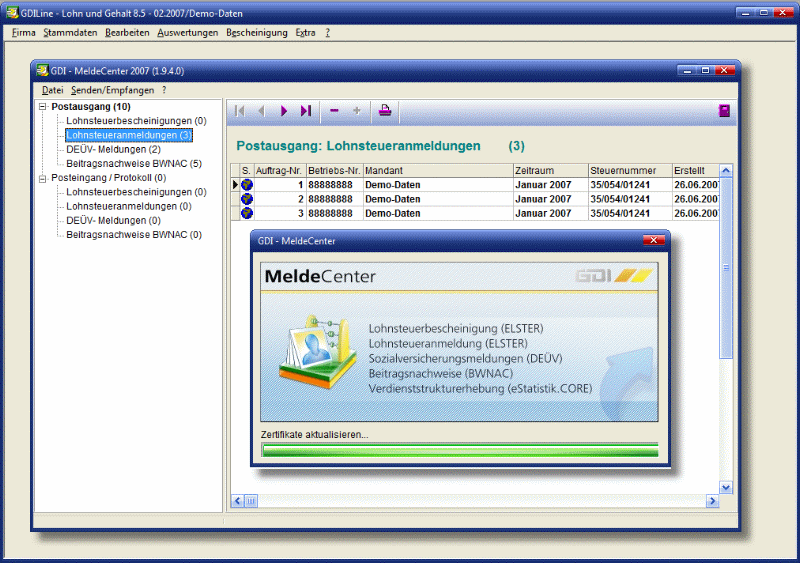Click the Mandant column header

pyautogui.click(x=437, y=170)
